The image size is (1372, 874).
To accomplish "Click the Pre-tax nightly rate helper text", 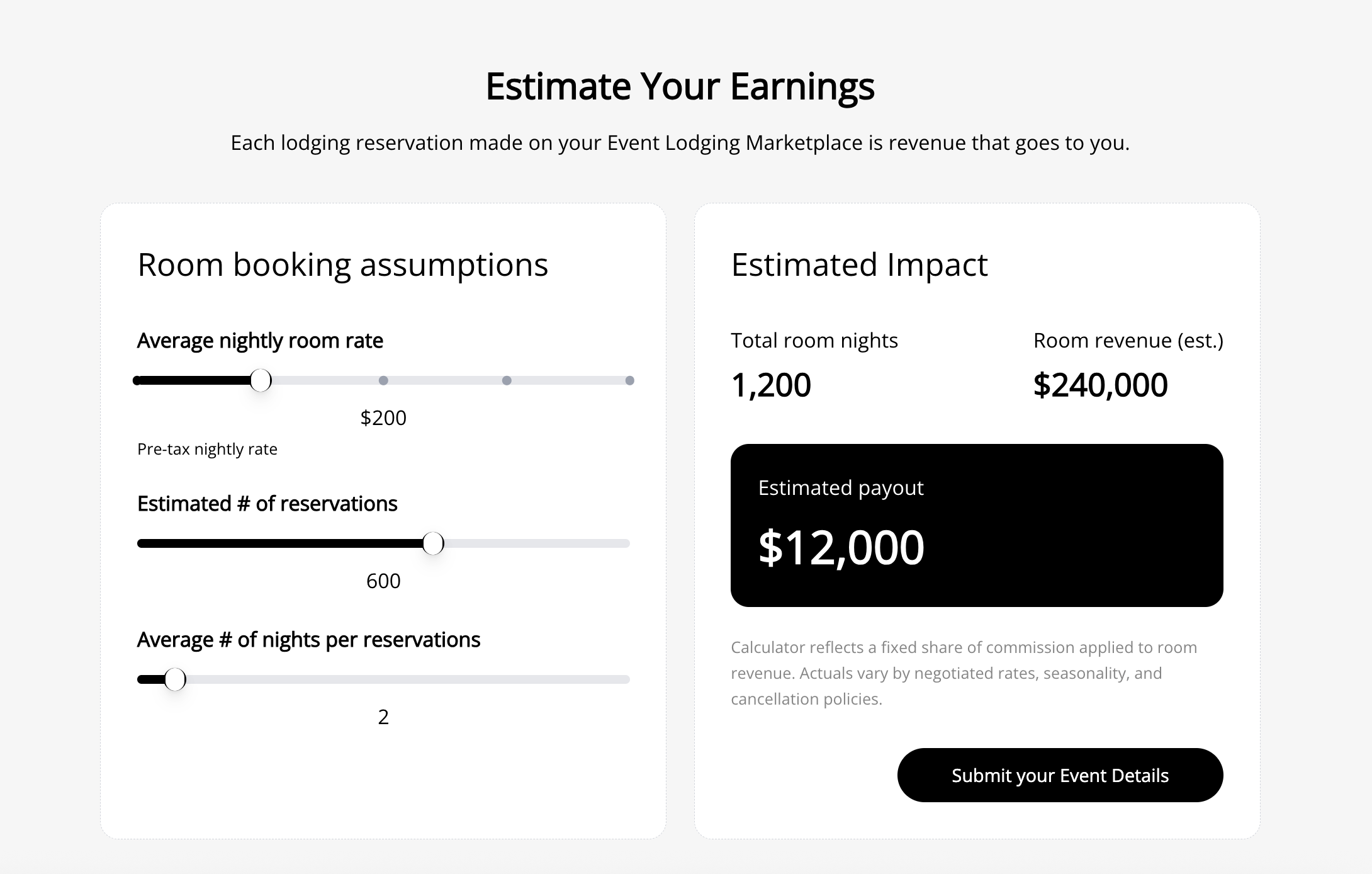I will (x=207, y=449).
